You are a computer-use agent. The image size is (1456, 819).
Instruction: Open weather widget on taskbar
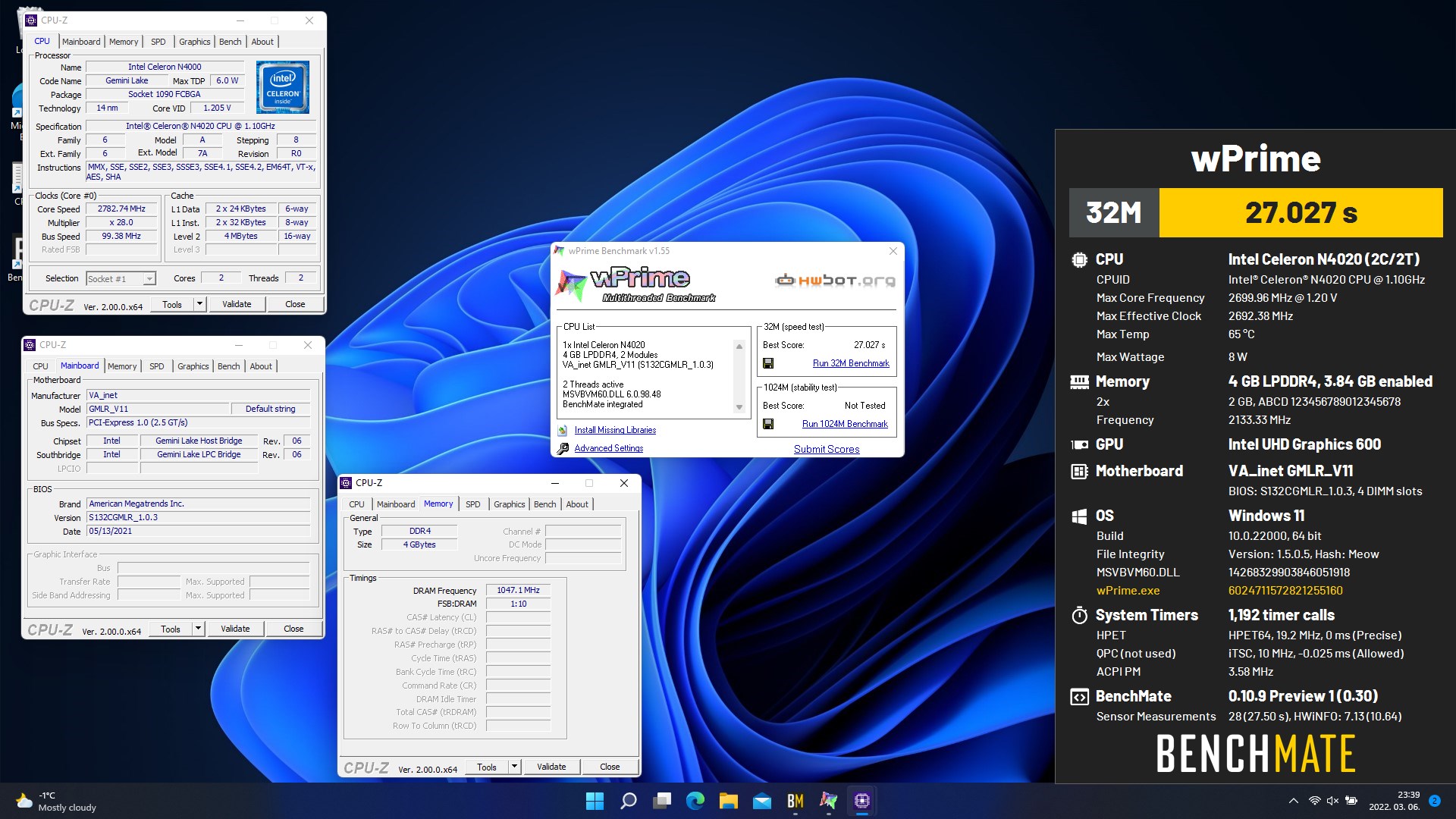pyautogui.click(x=57, y=802)
